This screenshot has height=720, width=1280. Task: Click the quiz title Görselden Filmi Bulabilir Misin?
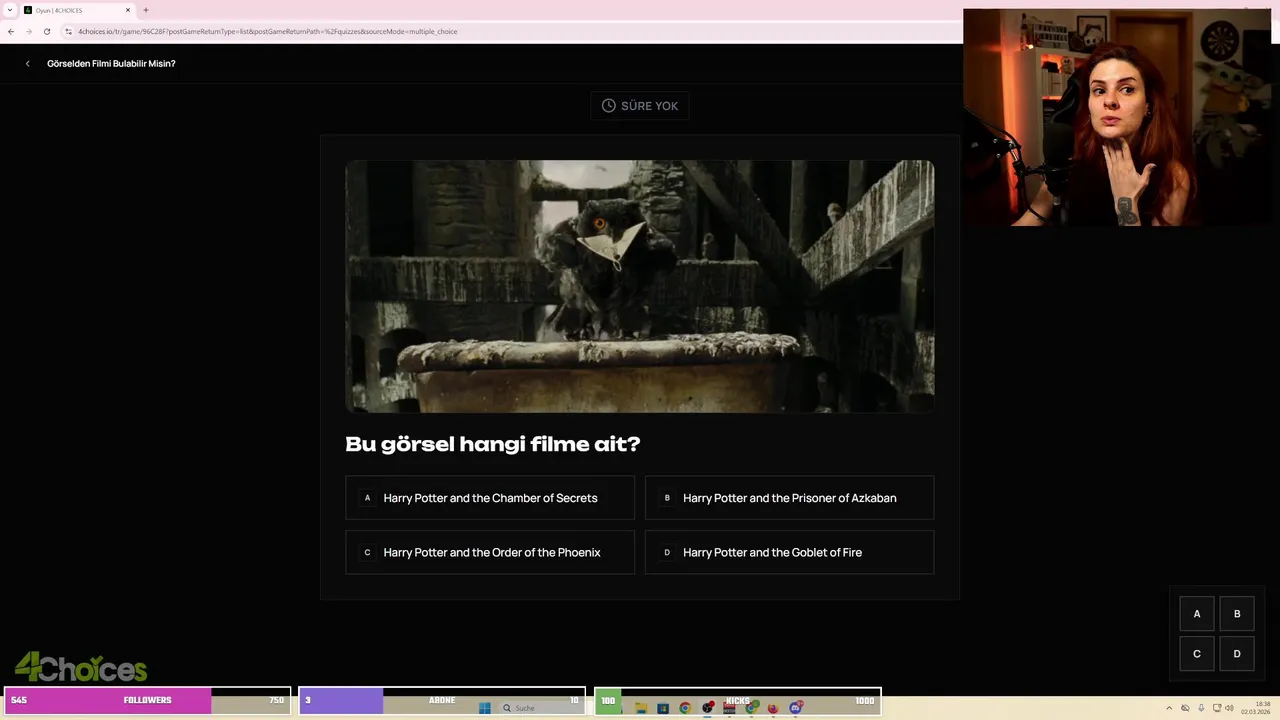tap(111, 64)
